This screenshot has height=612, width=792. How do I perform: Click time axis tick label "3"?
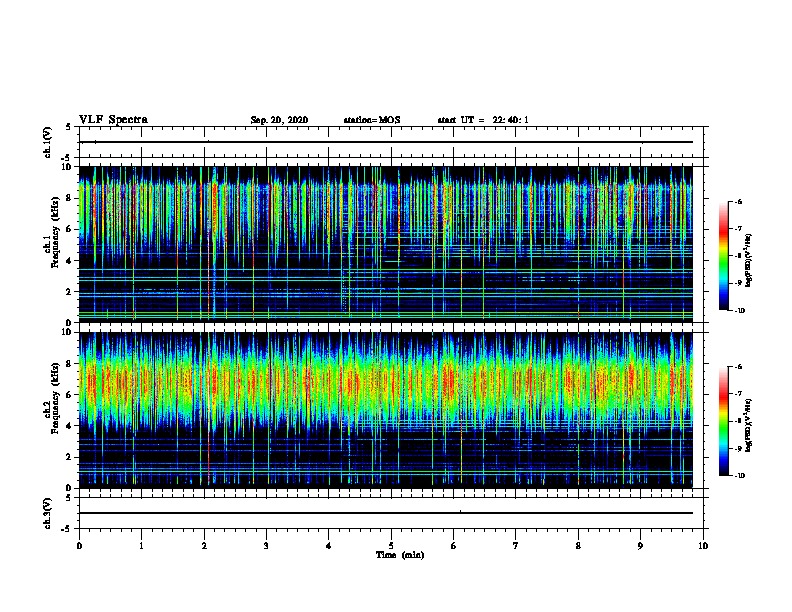click(x=266, y=546)
